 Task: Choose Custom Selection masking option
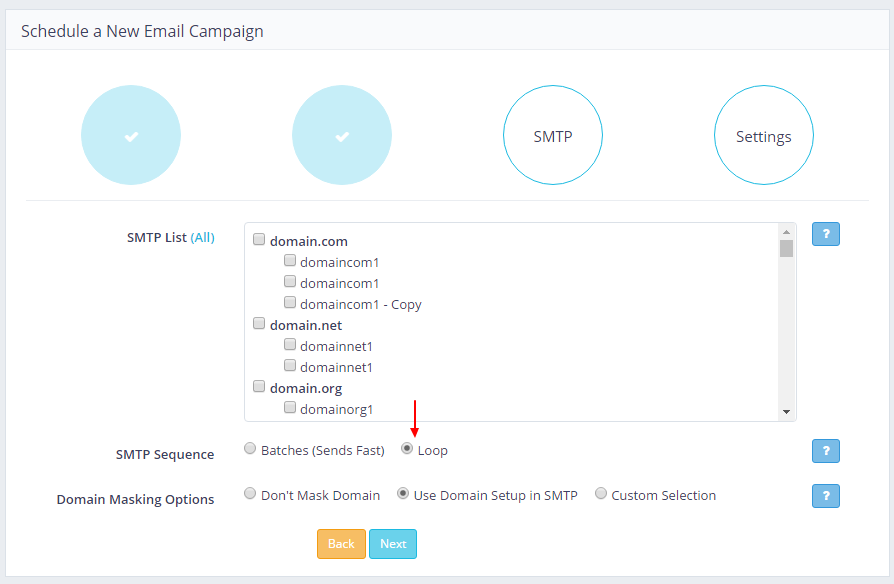601,494
